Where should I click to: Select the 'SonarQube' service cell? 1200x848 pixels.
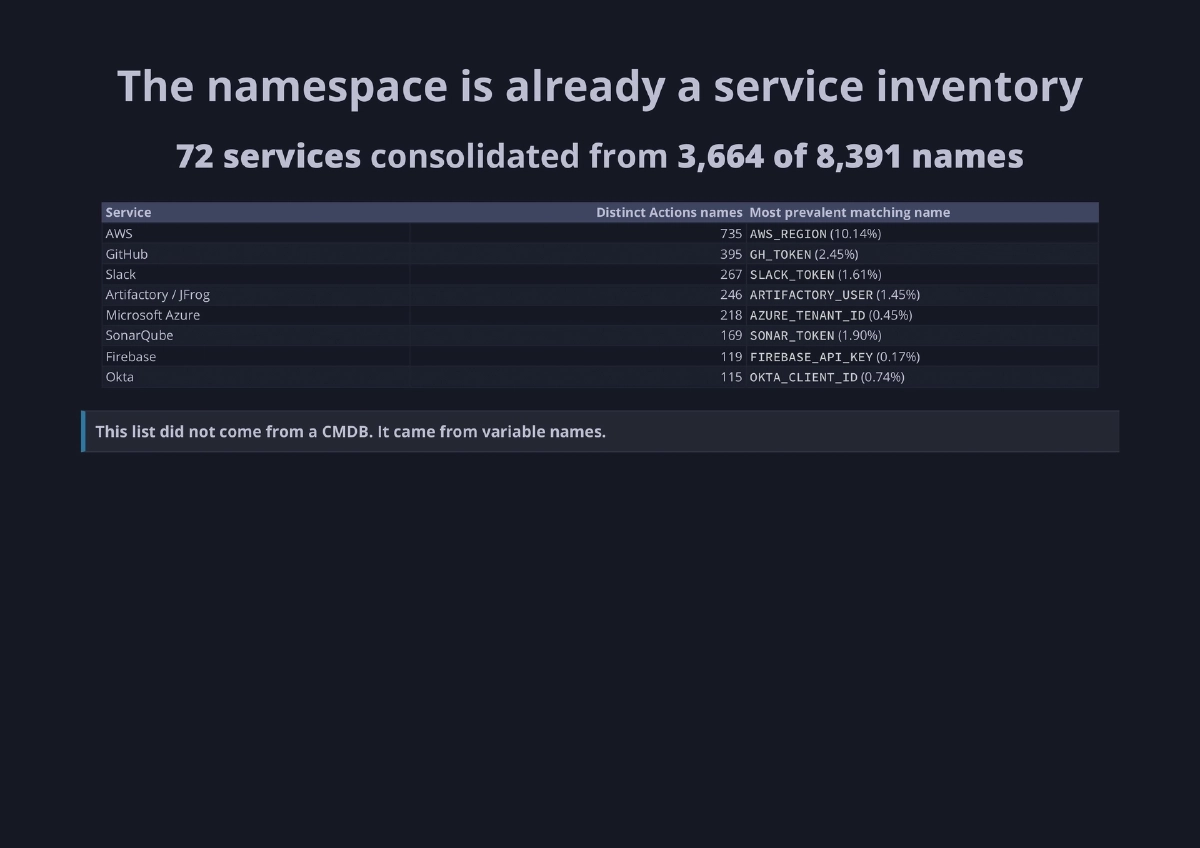[256, 336]
